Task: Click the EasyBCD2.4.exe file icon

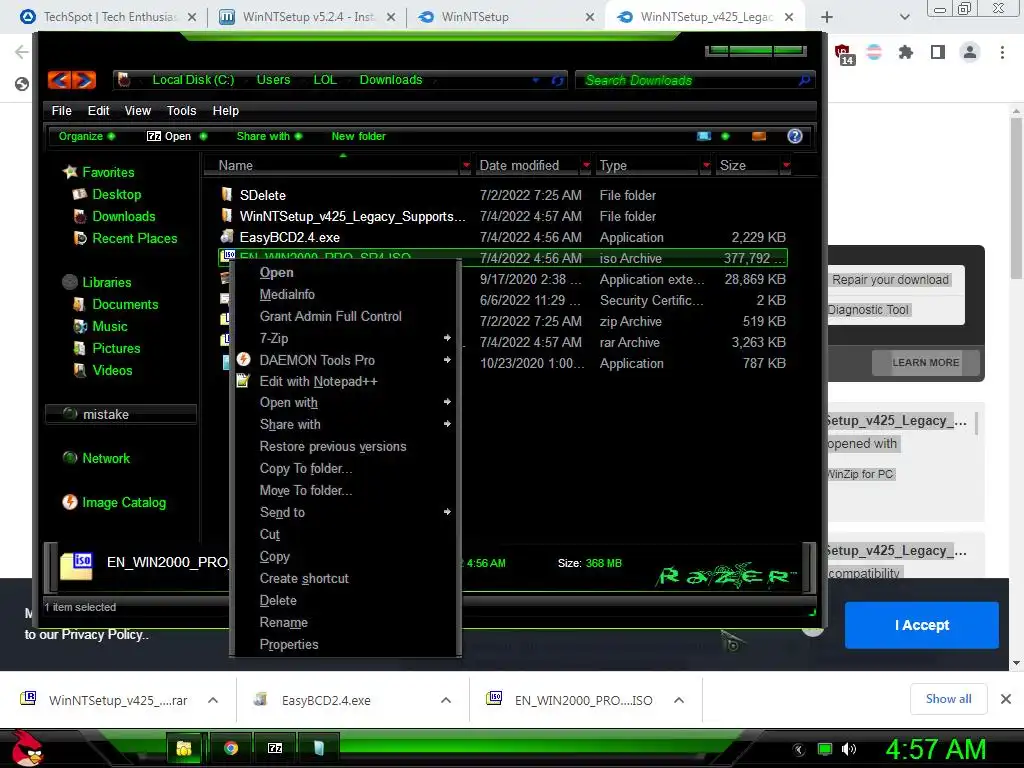Action: (x=227, y=236)
